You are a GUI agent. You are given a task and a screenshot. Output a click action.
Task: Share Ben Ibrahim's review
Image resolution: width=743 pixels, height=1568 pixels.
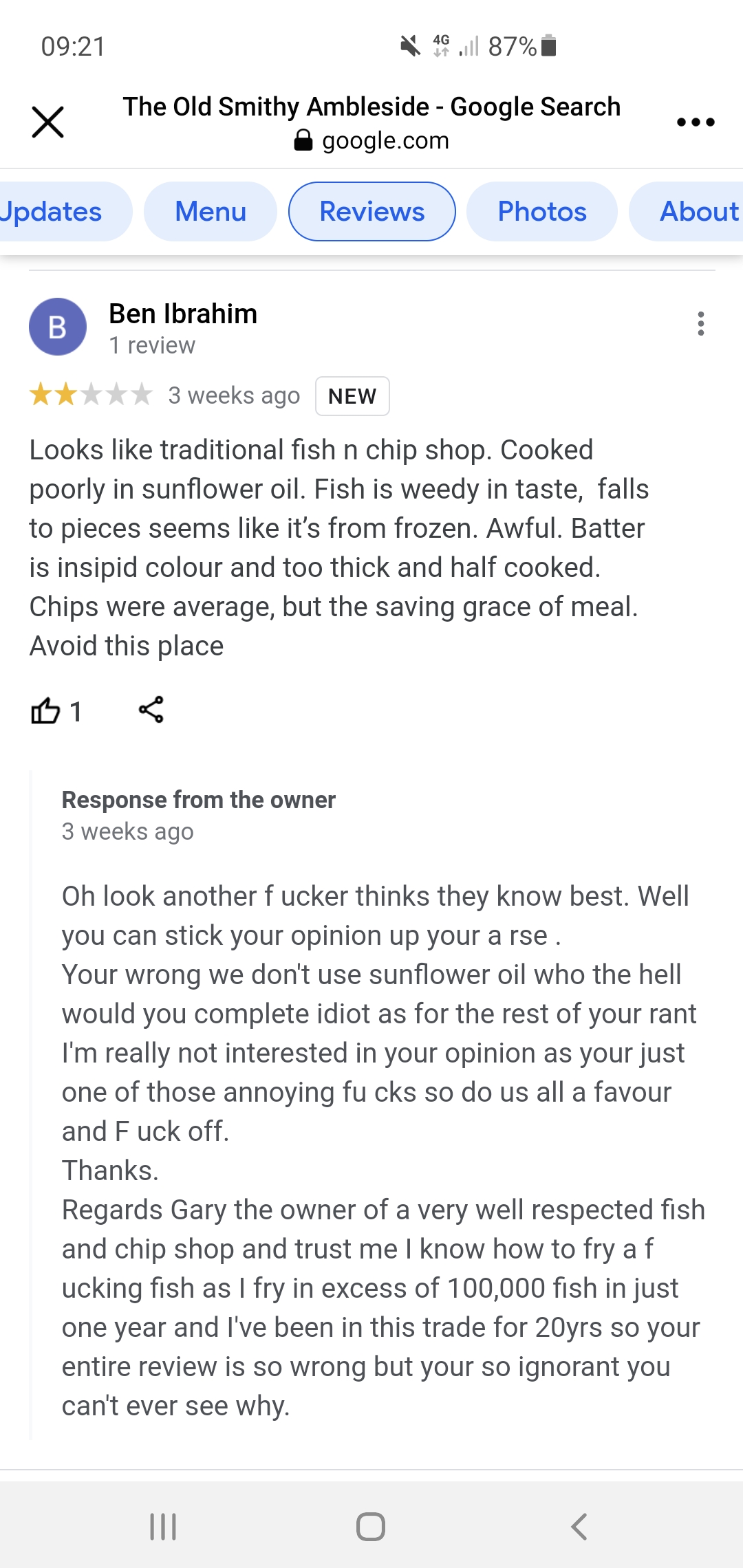point(151,710)
